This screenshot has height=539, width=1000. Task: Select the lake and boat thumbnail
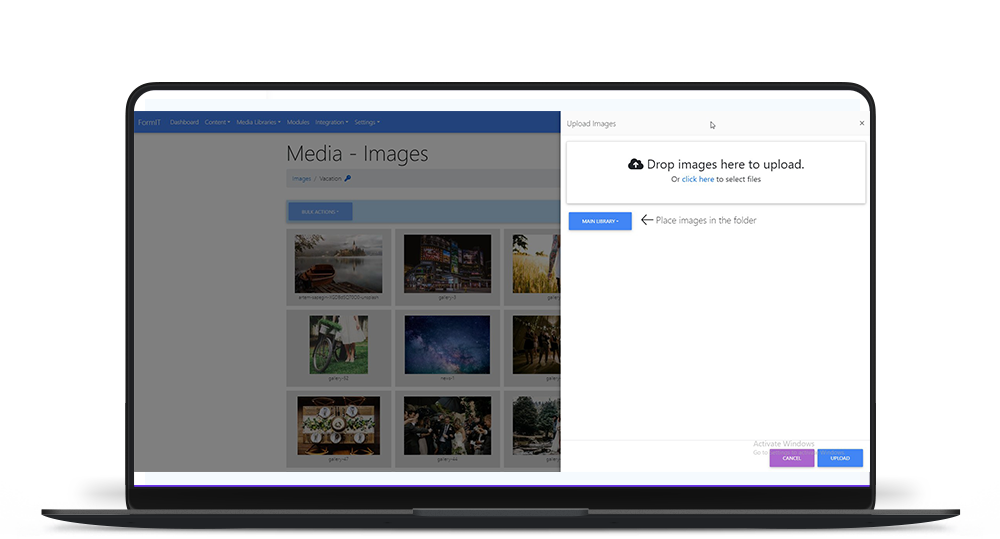[337, 264]
